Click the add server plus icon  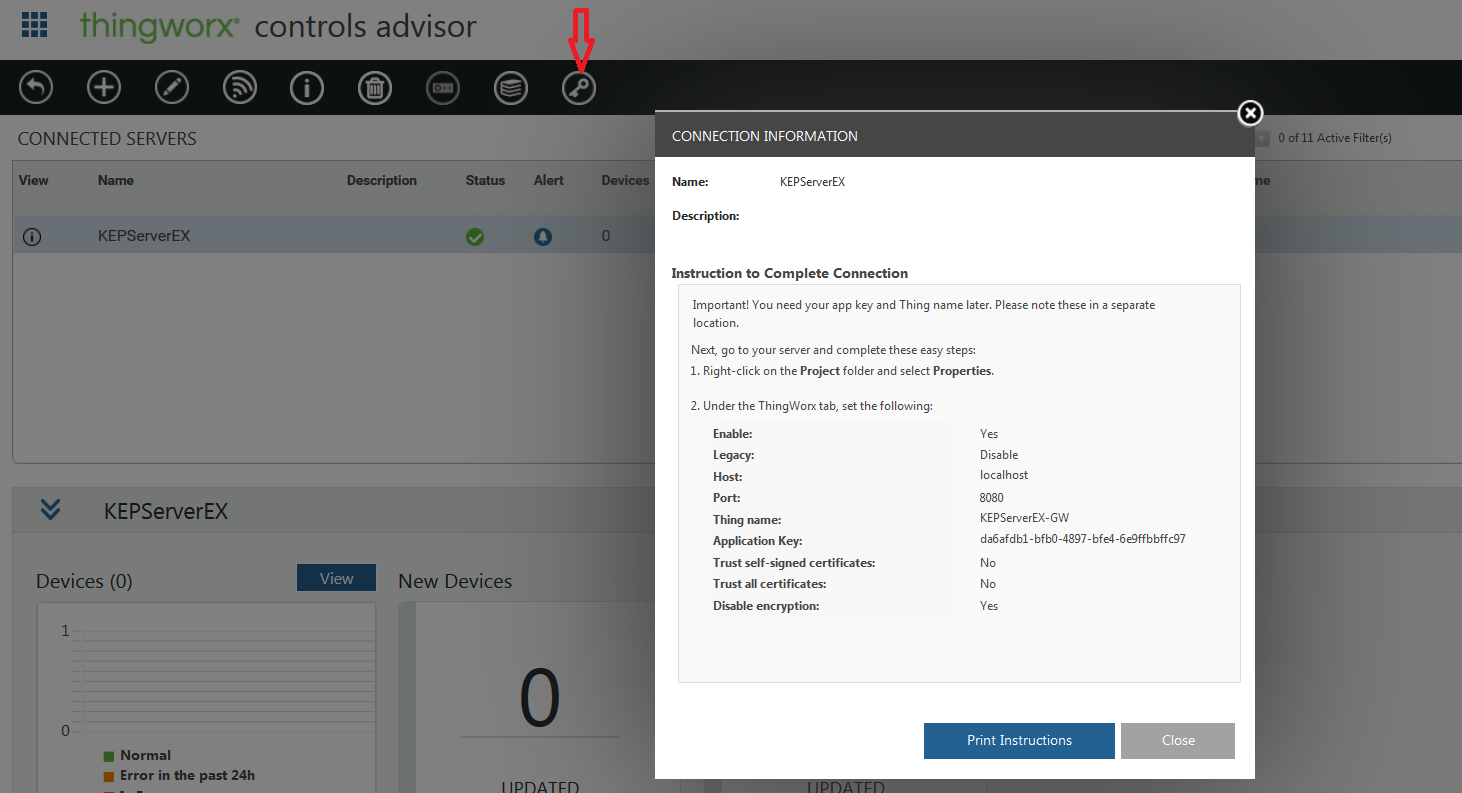(x=104, y=88)
